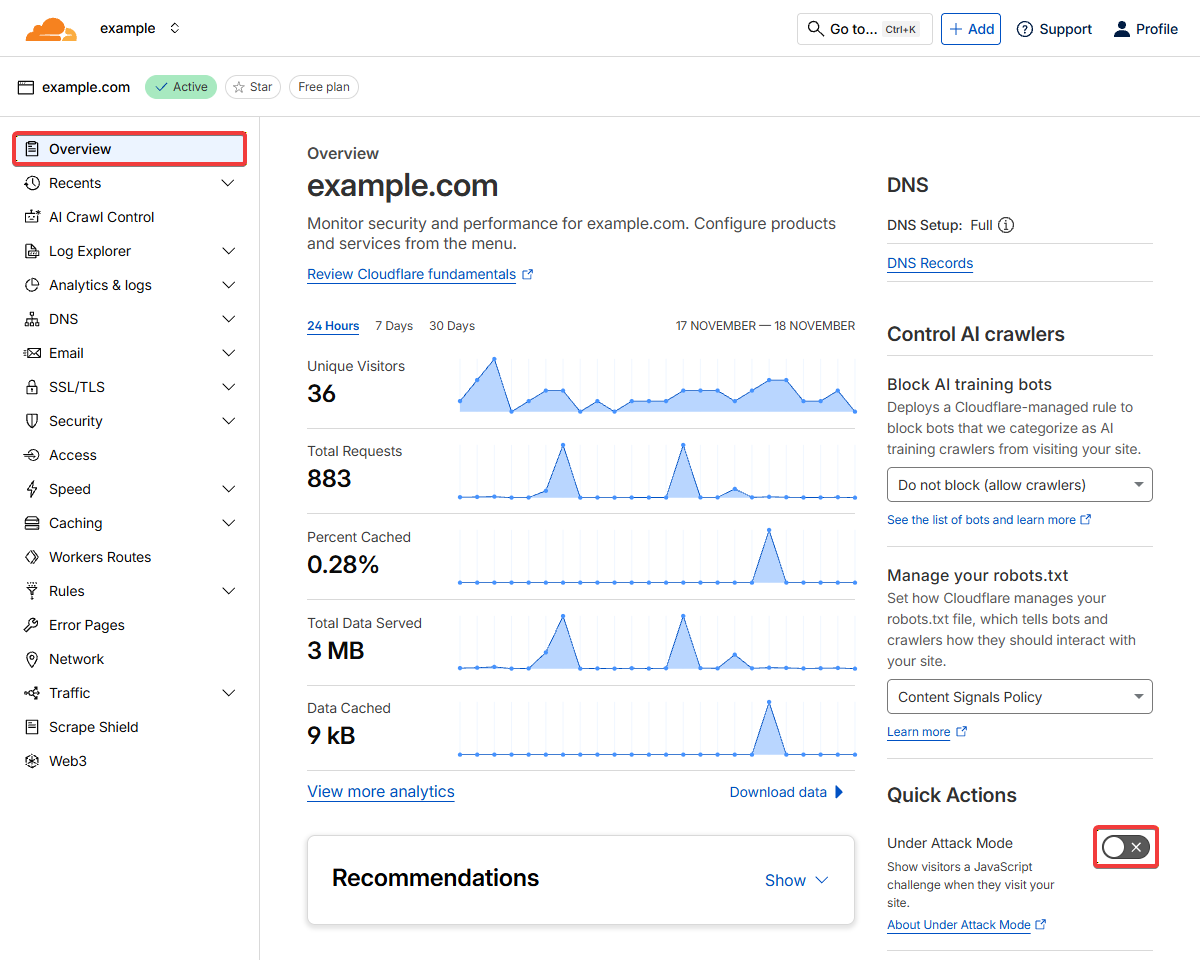
Task: Click the Error Pages wrench icon
Action: click(31, 625)
